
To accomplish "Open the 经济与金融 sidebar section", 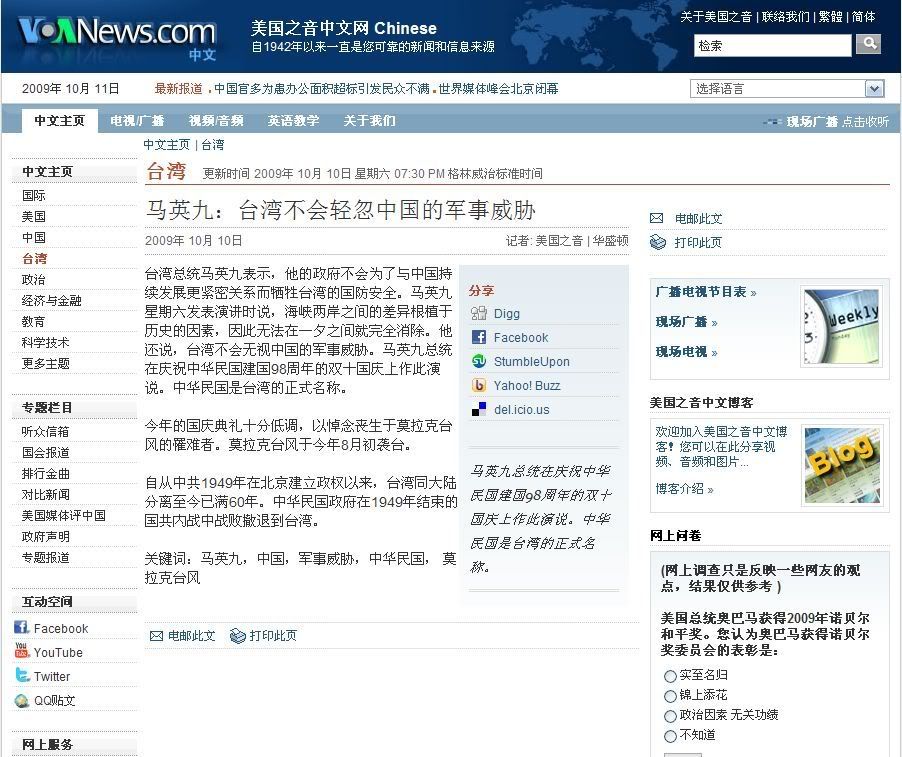I will (52, 301).
